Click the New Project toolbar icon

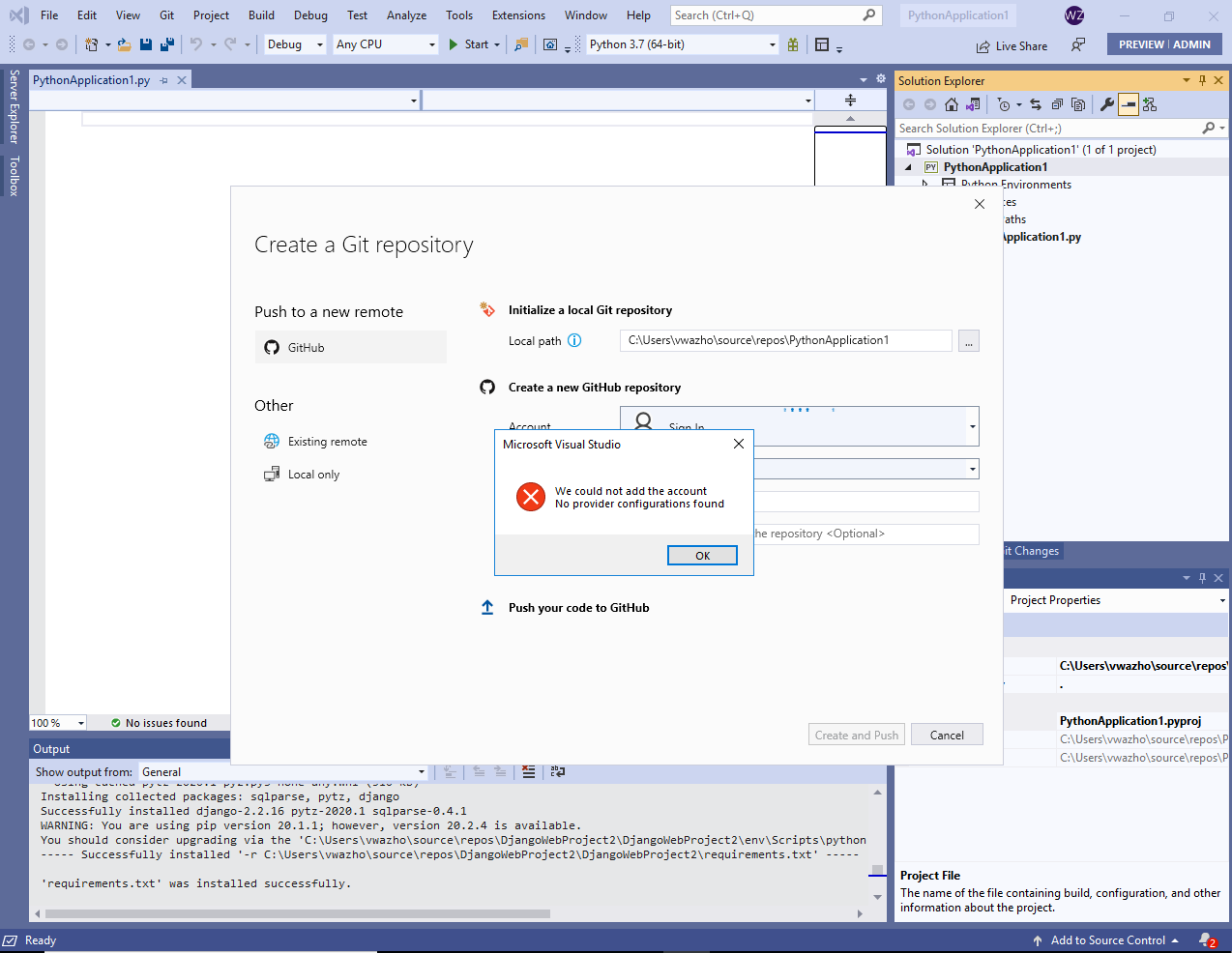(x=92, y=44)
